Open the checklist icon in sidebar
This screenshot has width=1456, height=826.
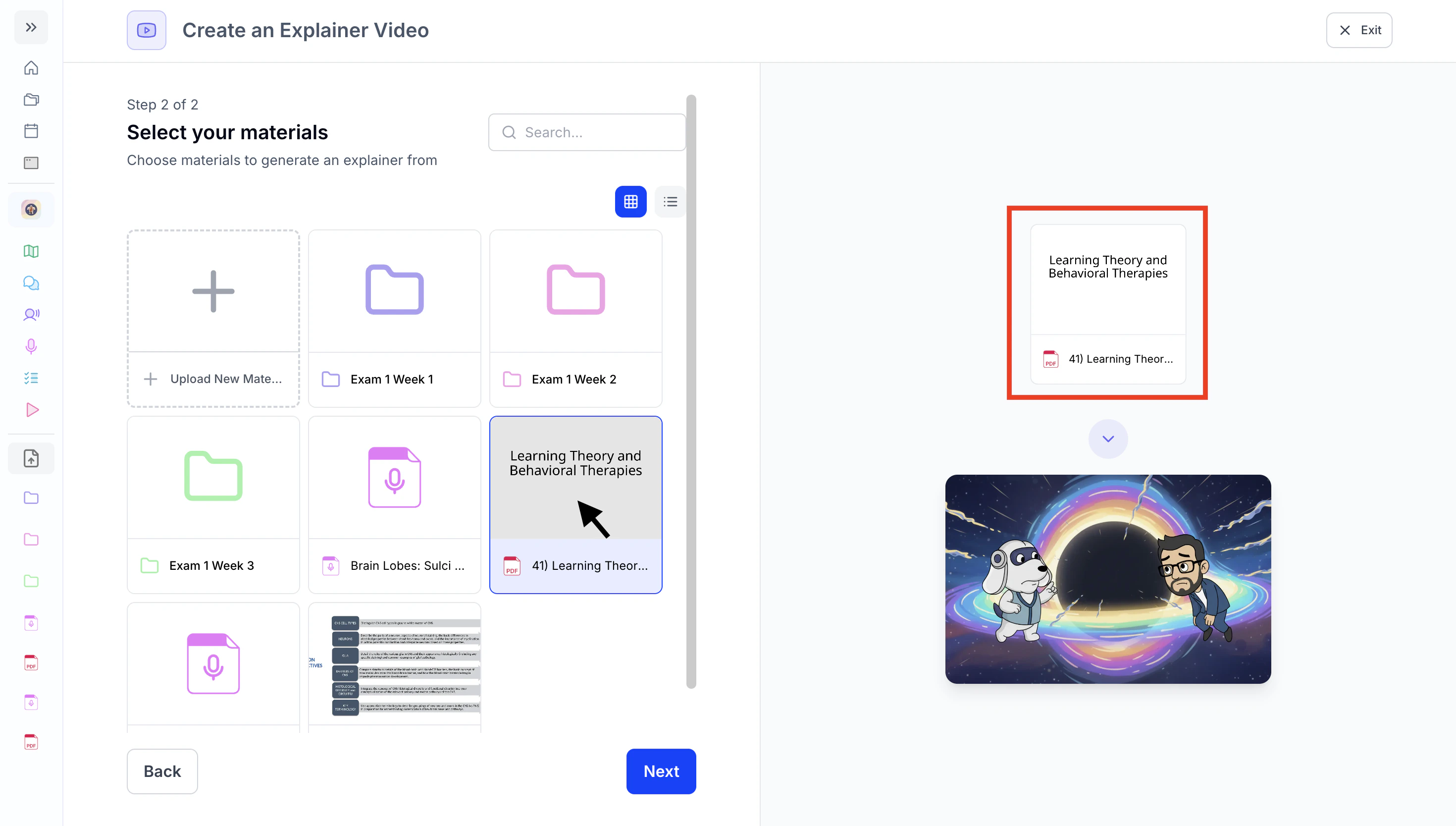[31, 378]
